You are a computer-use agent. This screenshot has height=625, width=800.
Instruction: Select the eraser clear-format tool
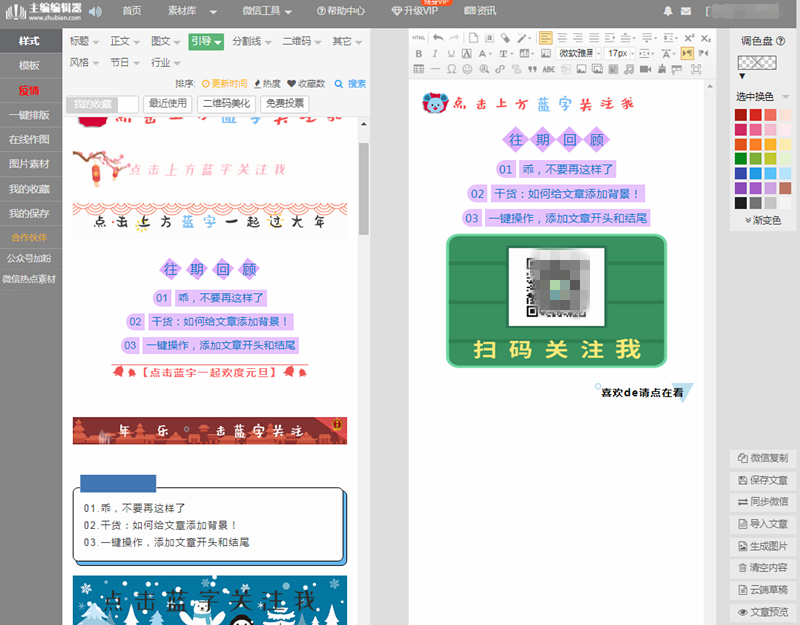[x=505, y=38]
